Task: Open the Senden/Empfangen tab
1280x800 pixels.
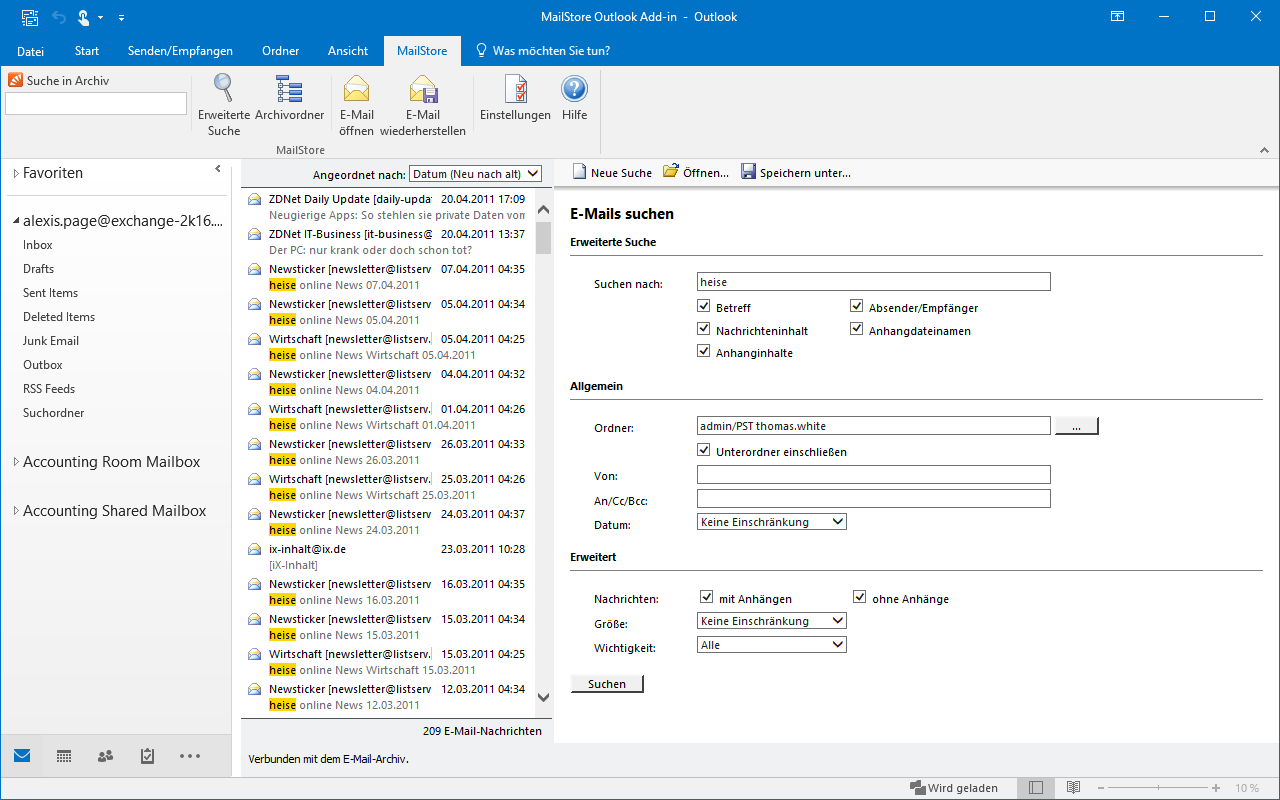Action: (180, 51)
